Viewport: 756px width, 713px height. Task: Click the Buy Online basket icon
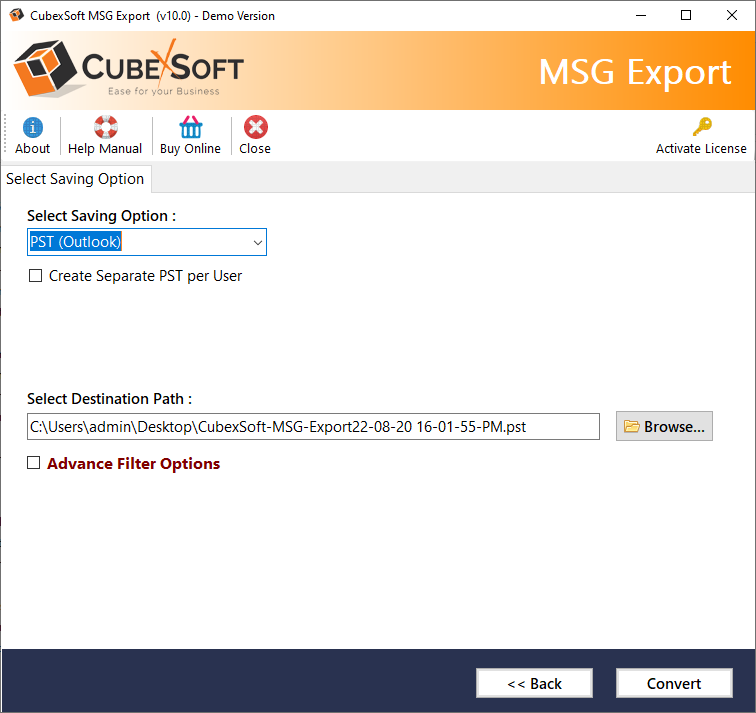coord(190,128)
